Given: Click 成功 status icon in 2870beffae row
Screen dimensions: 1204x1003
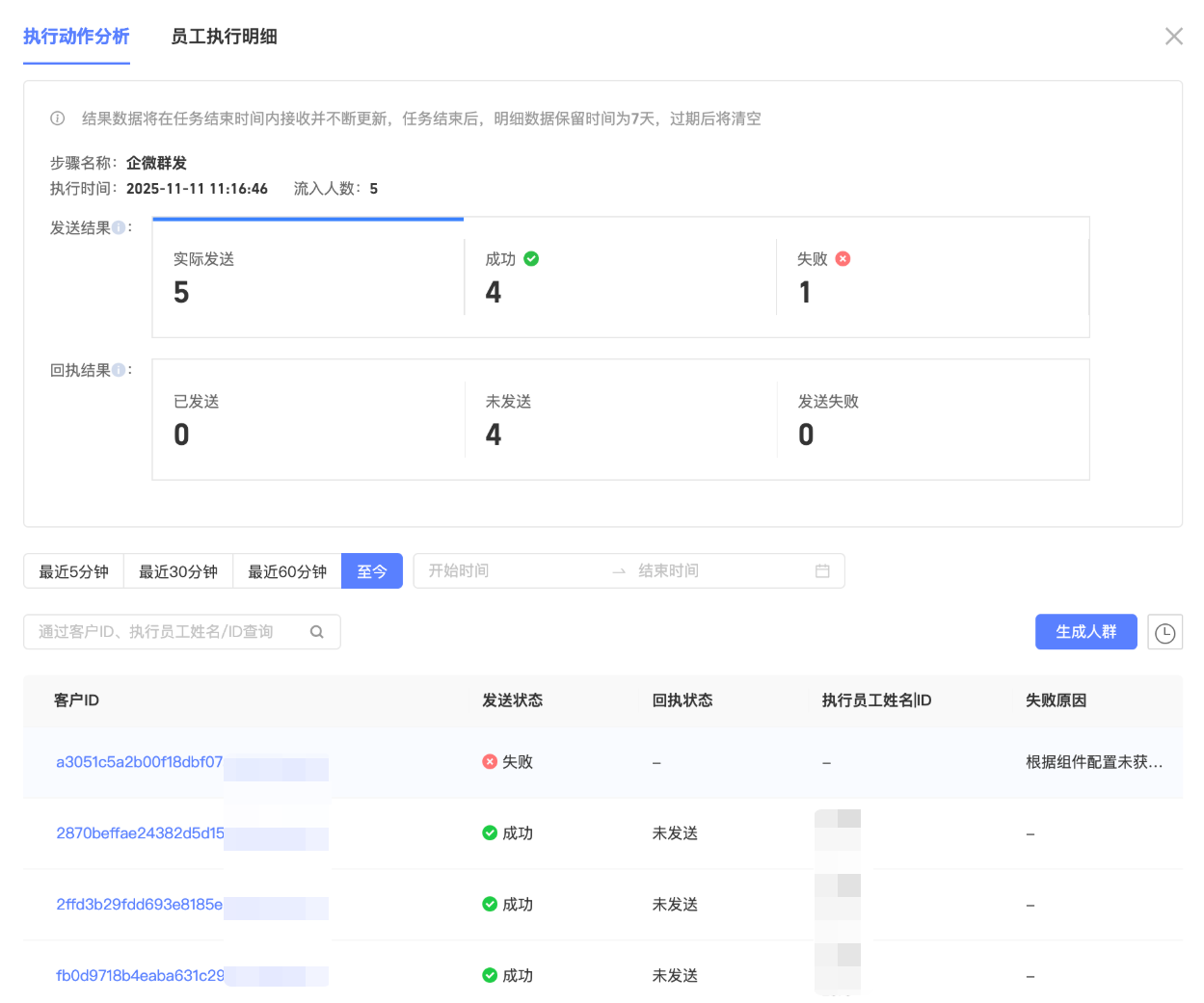Looking at the screenshot, I should pos(490,833).
